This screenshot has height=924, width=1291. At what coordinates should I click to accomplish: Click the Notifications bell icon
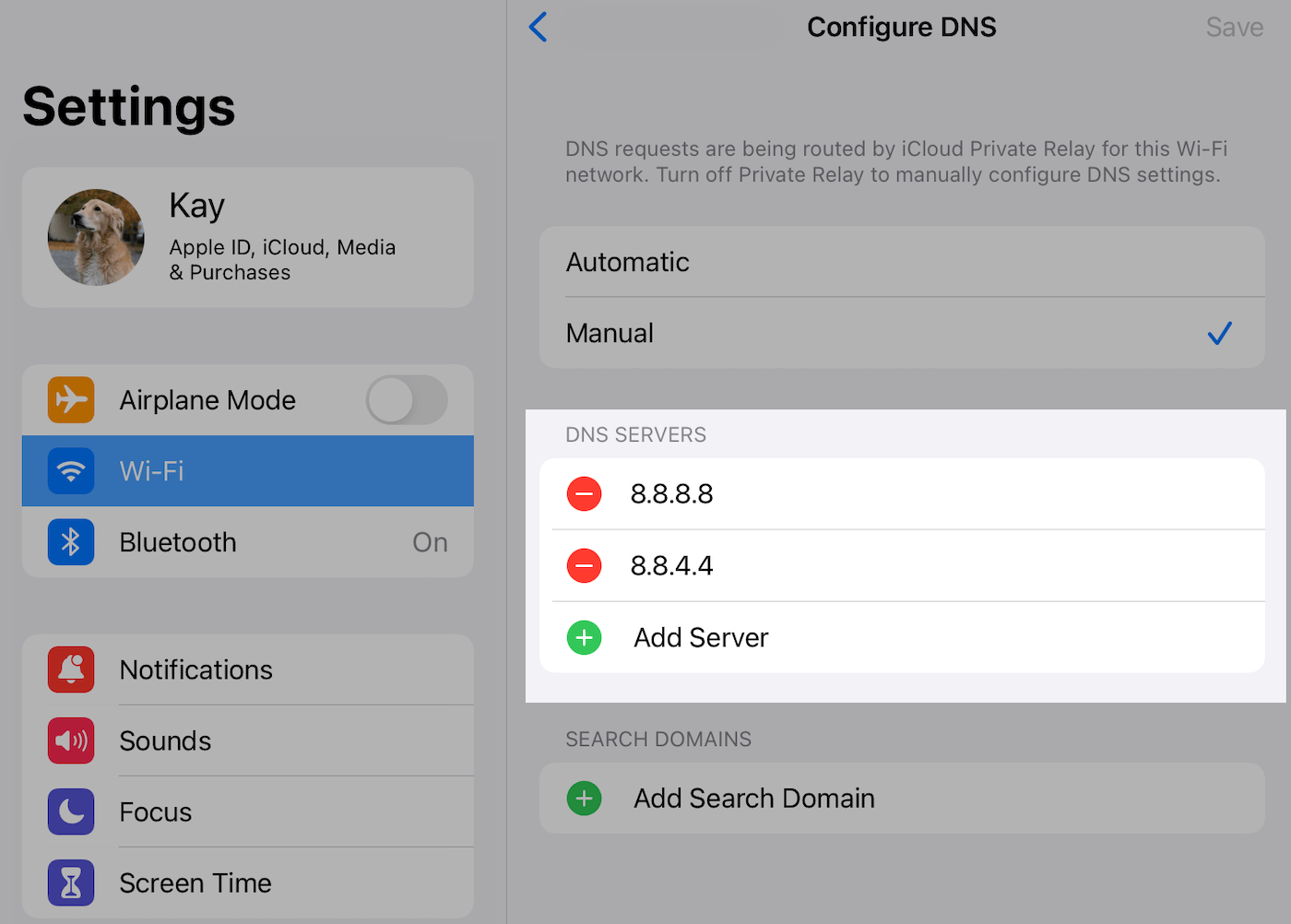pyautogui.click(x=71, y=669)
